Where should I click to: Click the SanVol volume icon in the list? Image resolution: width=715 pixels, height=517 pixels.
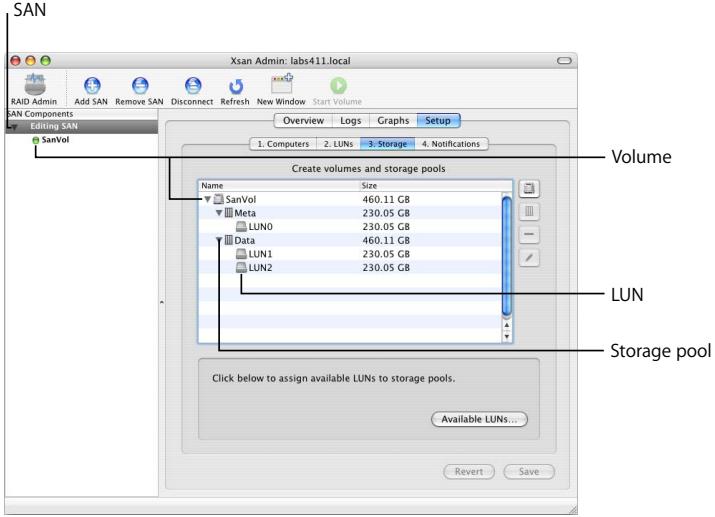[219, 199]
